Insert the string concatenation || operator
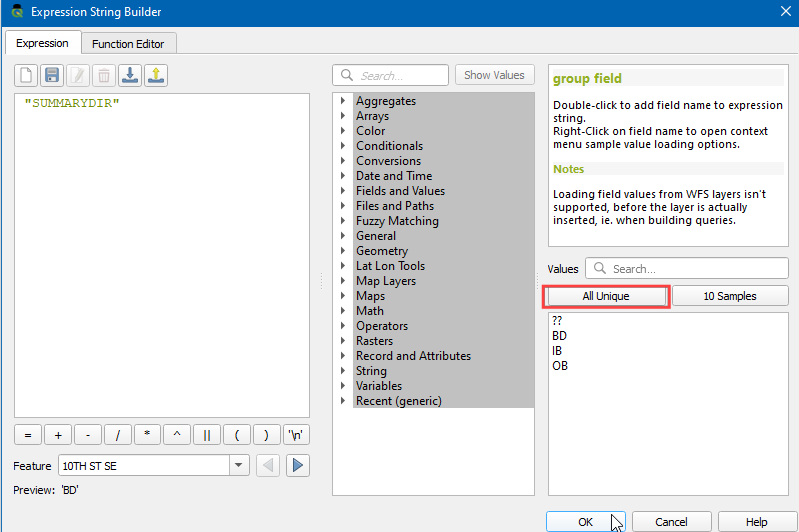799x532 pixels. click(208, 435)
